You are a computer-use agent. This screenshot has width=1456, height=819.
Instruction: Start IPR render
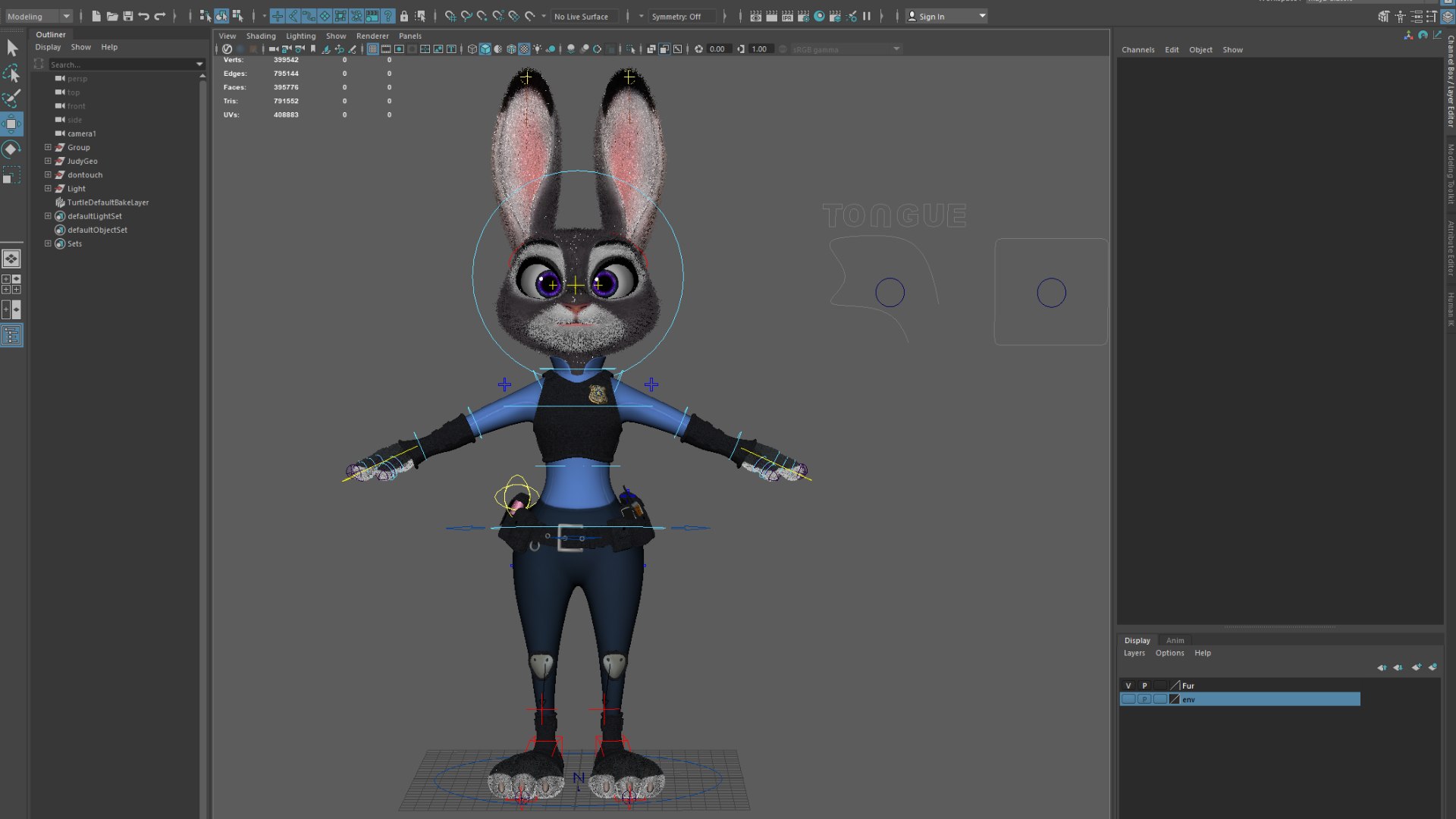point(788,16)
